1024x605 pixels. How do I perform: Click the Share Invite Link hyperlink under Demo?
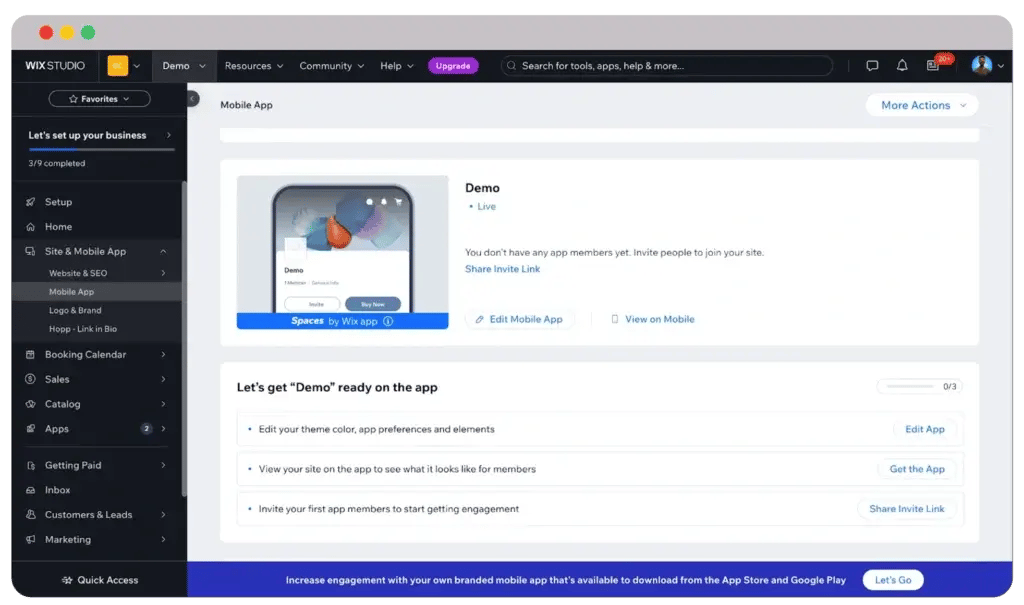tap(502, 269)
